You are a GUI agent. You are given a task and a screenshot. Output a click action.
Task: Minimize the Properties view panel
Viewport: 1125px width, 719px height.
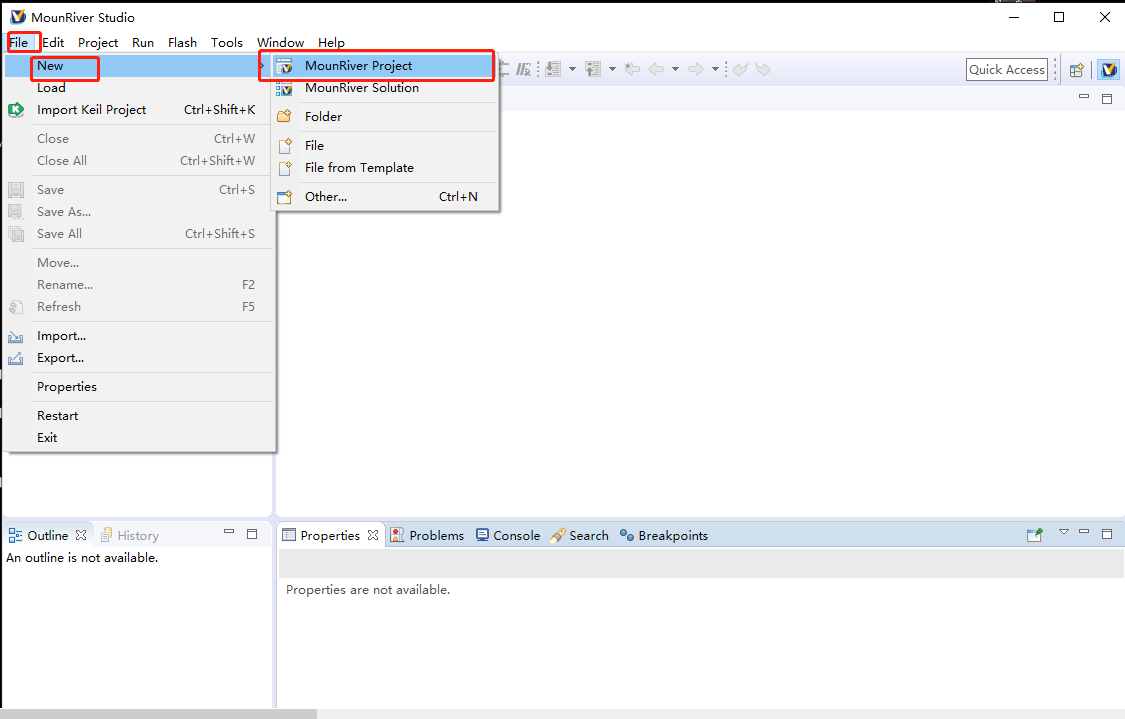click(1084, 532)
